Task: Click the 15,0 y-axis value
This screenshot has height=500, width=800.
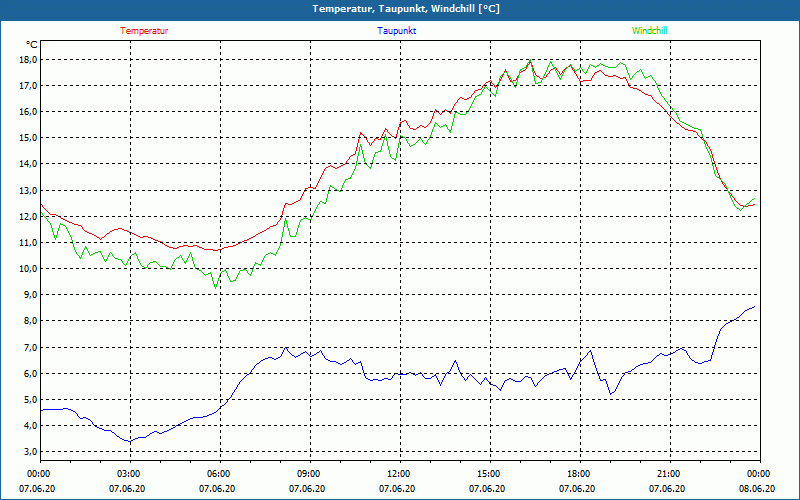Action: click(x=29, y=138)
